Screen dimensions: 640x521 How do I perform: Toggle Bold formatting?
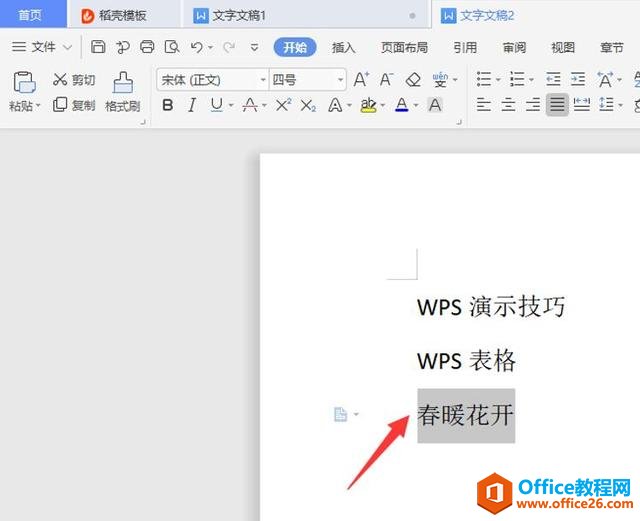(x=167, y=105)
